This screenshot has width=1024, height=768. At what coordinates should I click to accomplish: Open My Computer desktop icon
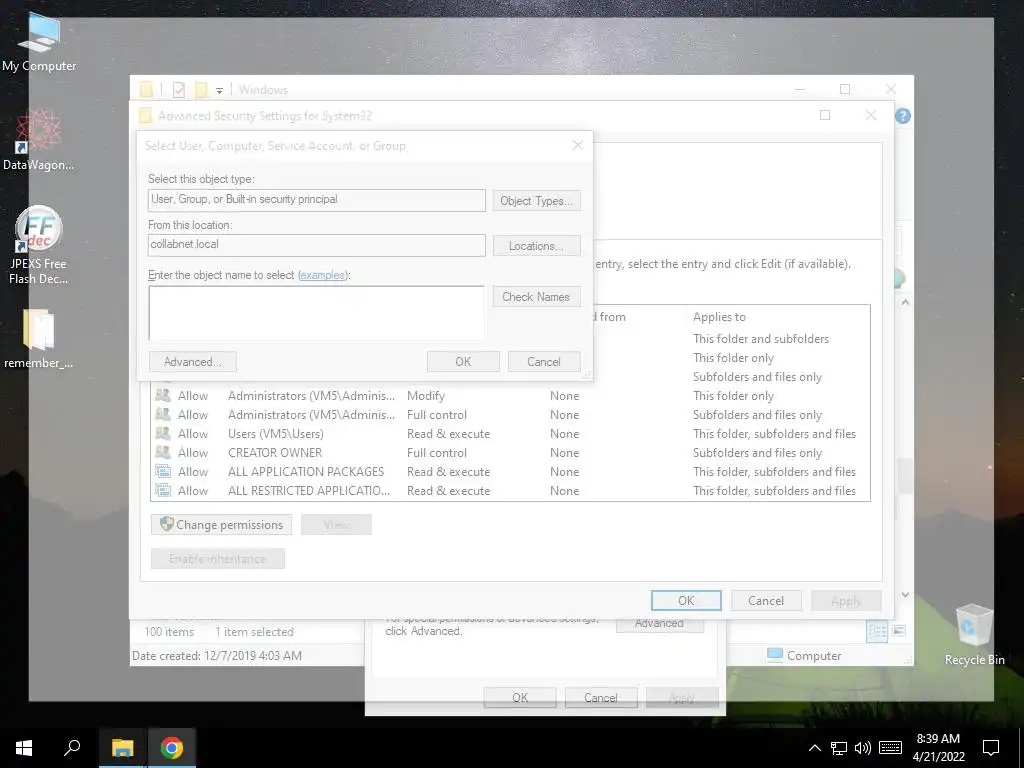39,42
